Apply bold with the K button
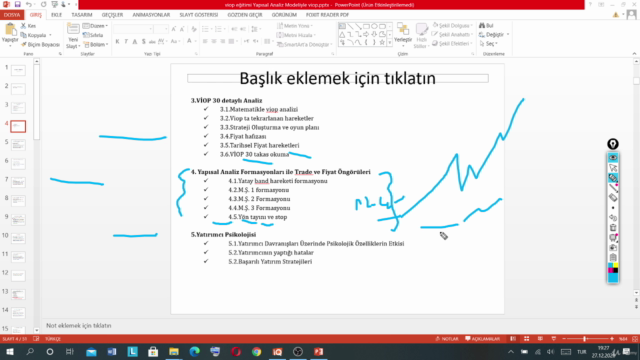 [118, 41]
